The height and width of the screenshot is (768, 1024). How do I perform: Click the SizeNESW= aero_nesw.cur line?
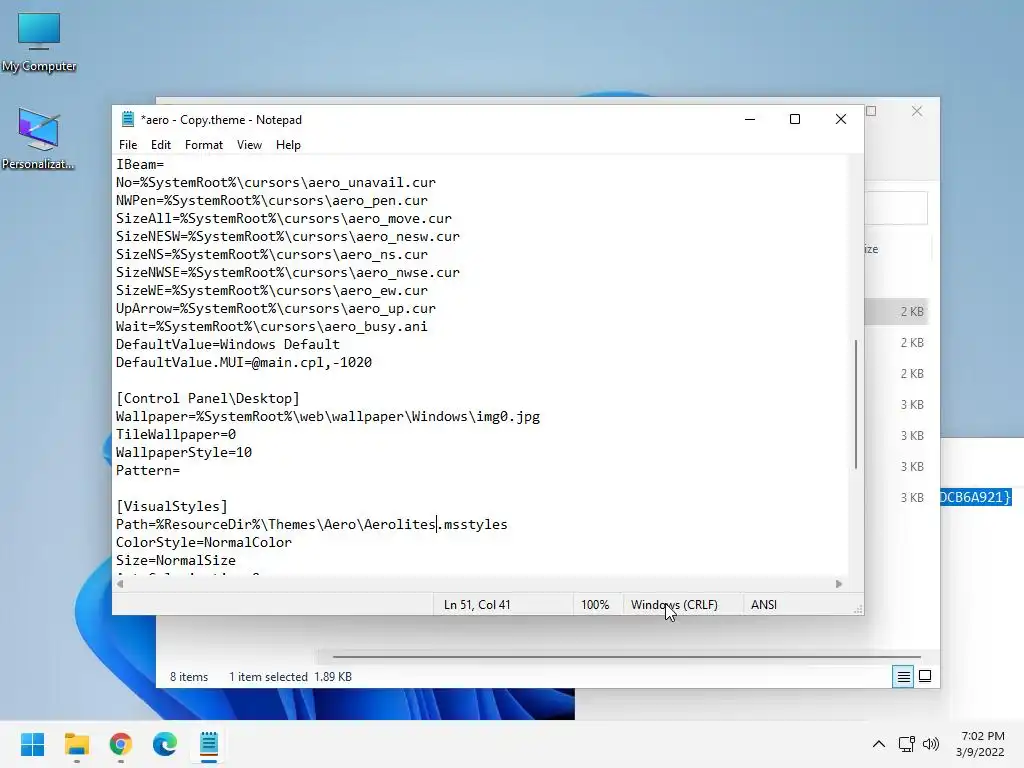[288, 236]
